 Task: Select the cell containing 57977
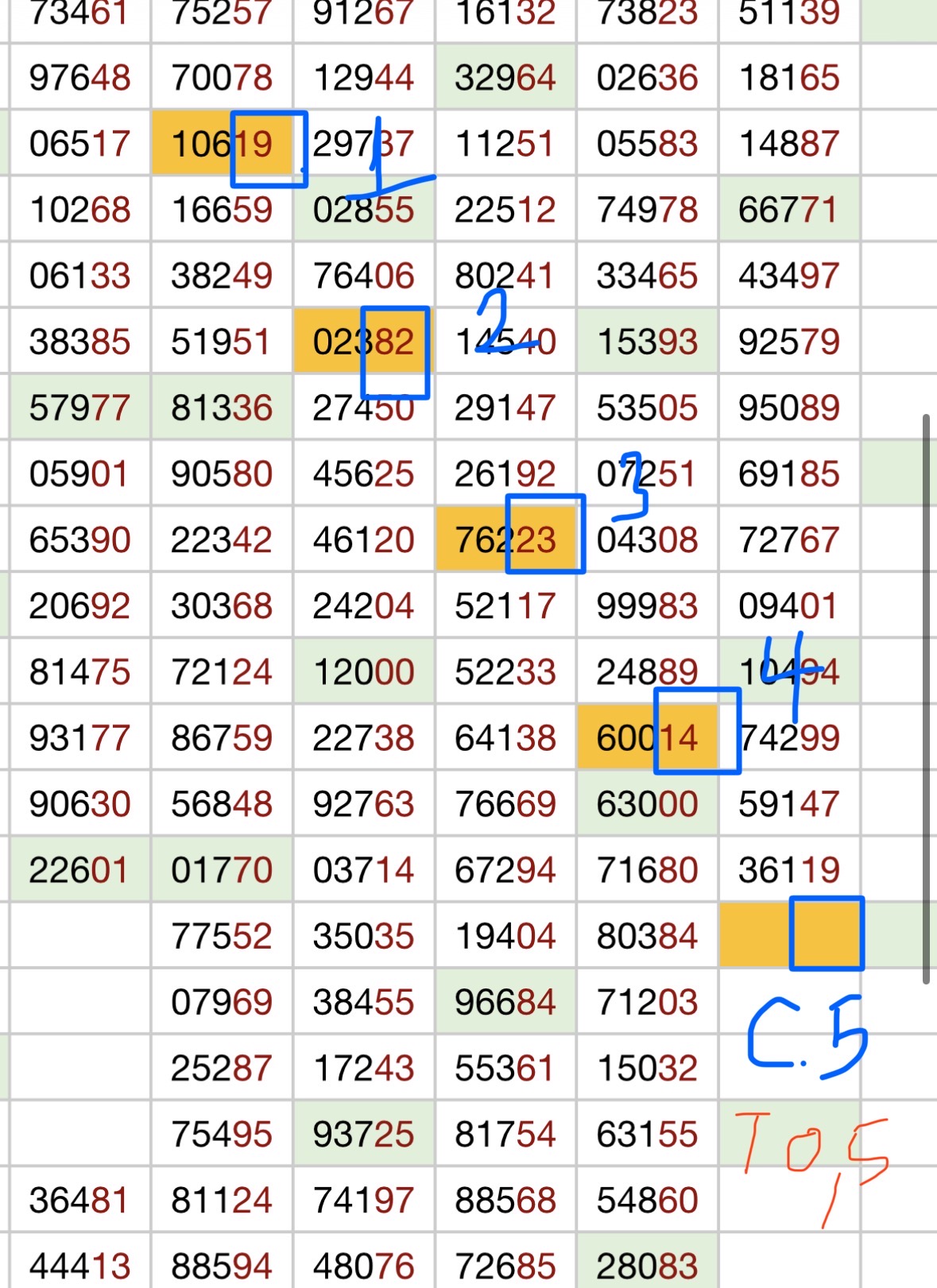pyautogui.click(x=79, y=408)
